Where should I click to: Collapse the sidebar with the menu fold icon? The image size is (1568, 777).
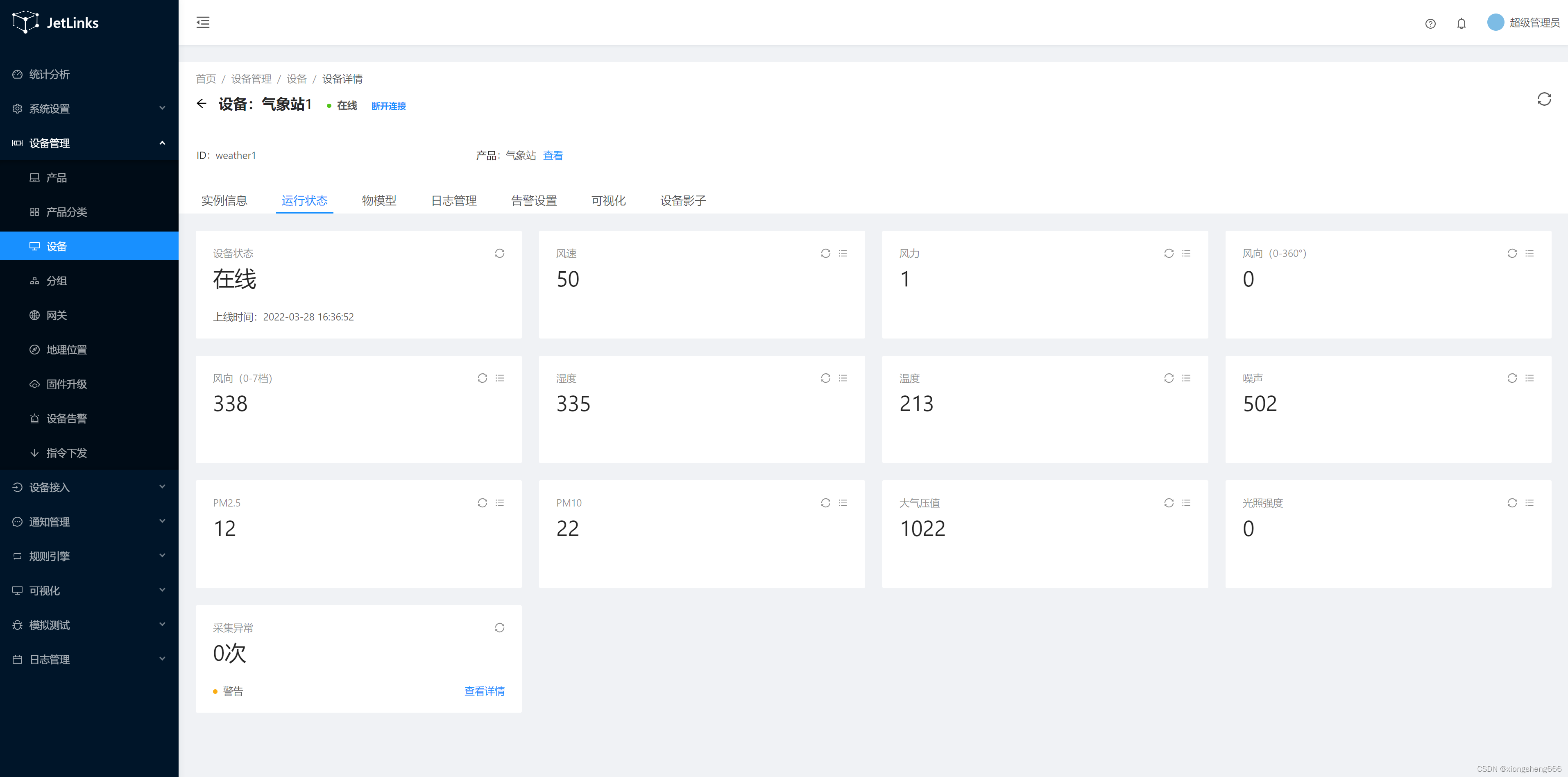coord(203,23)
